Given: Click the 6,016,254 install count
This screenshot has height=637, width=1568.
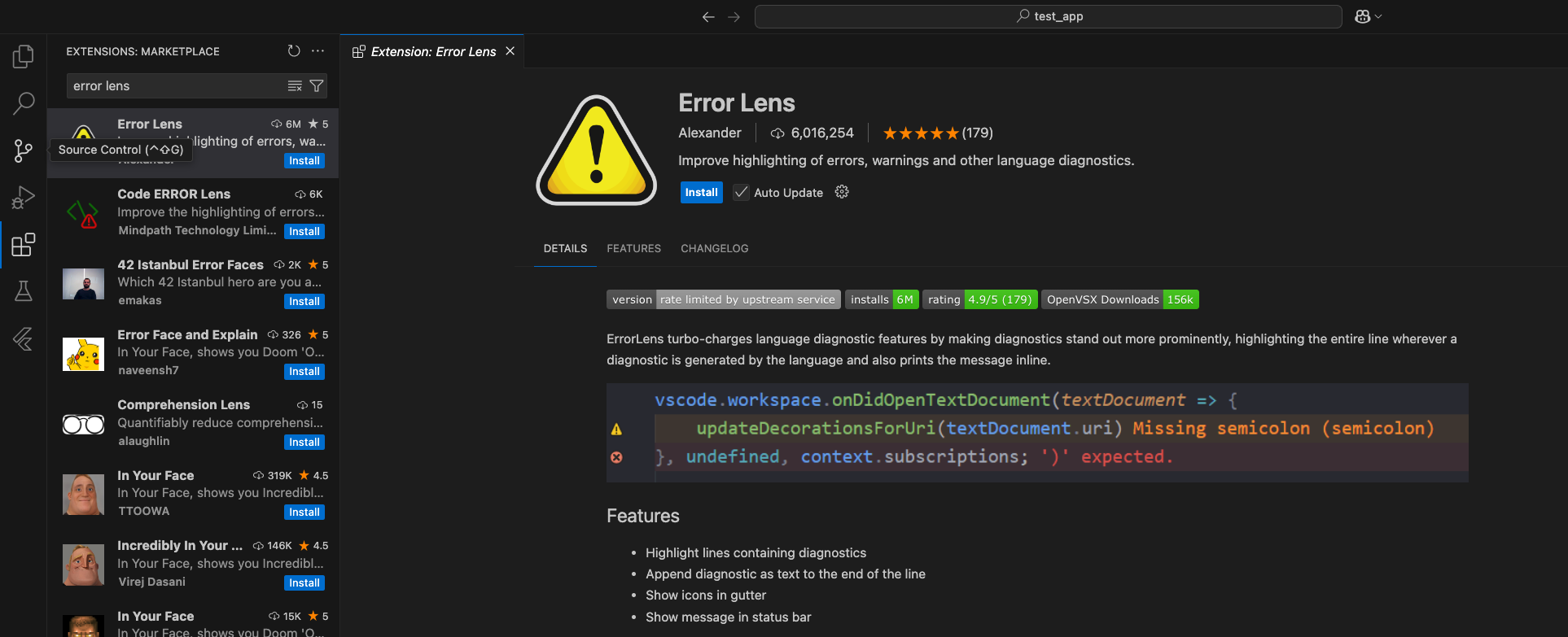Looking at the screenshot, I should pyautogui.click(x=812, y=133).
